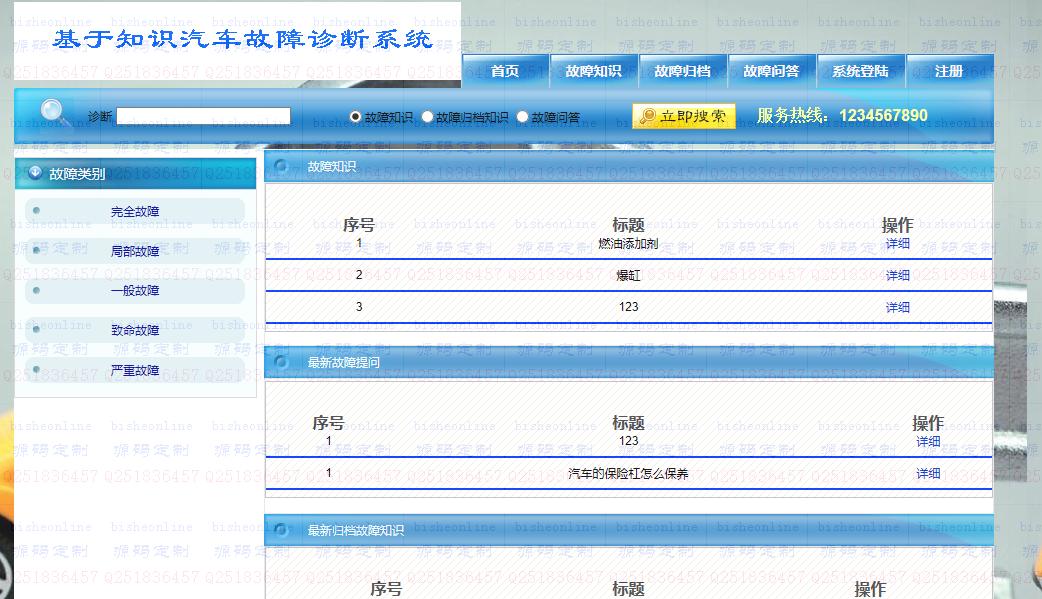Choose 完全故障 category in sidebar
The width and height of the screenshot is (1042, 599).
tap(135, 211)
